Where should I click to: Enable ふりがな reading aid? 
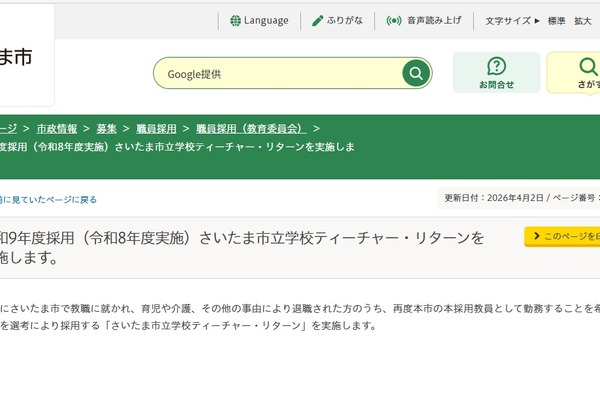[x=337, y=20]
